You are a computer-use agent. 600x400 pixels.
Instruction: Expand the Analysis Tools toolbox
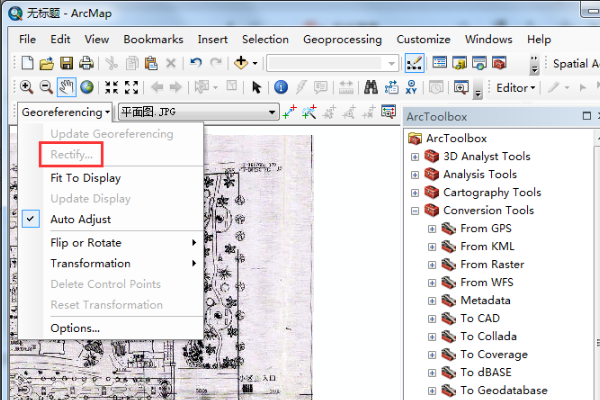click(x=415, y=175)
